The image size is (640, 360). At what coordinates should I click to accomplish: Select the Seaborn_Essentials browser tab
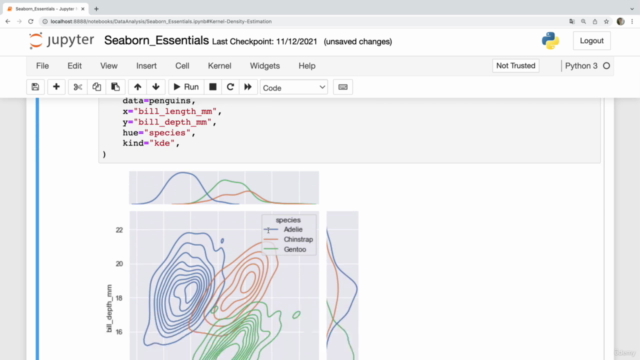pos(45,9)
